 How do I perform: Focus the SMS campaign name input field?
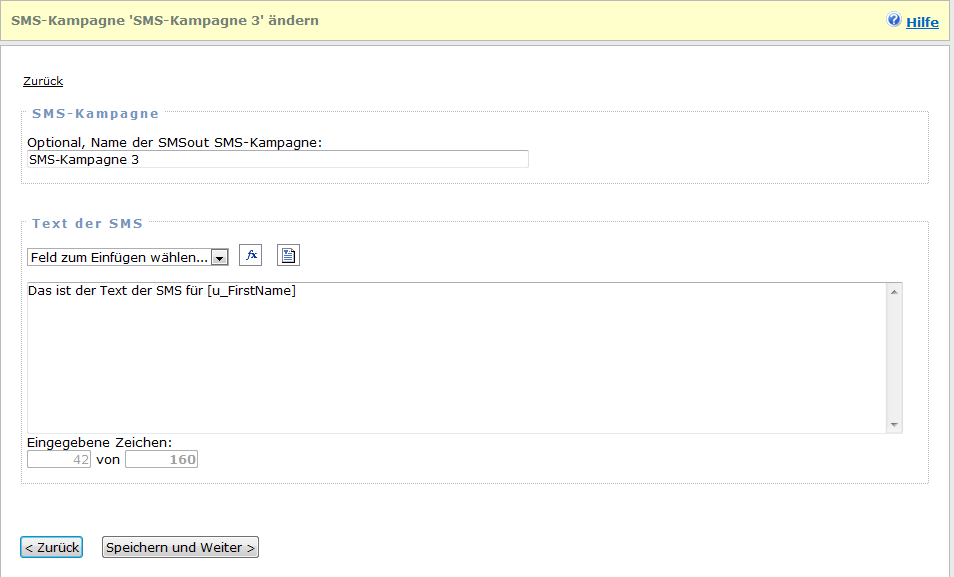coord(278,159)
